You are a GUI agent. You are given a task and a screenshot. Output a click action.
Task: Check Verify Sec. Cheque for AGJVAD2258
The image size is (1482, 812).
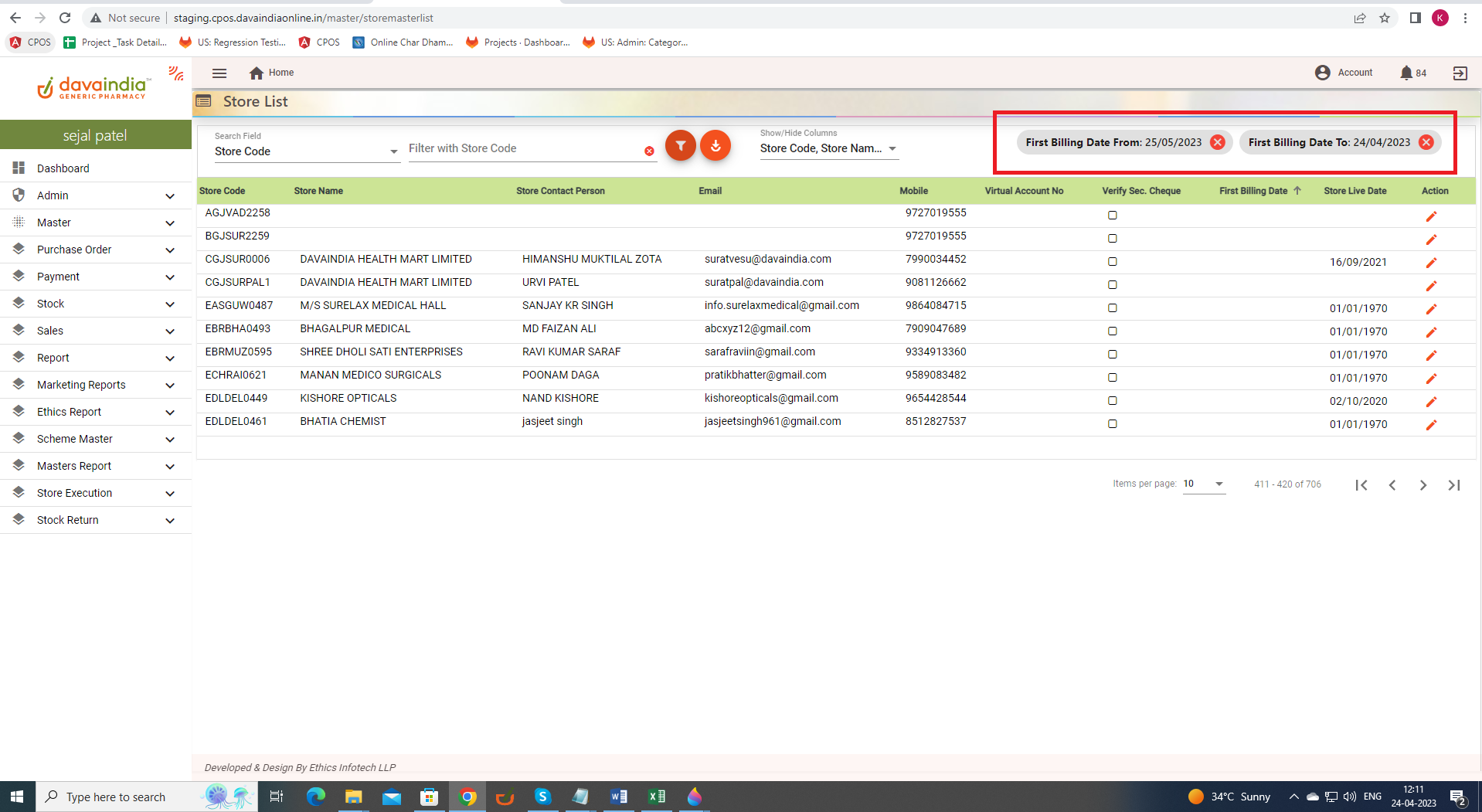1113,216
